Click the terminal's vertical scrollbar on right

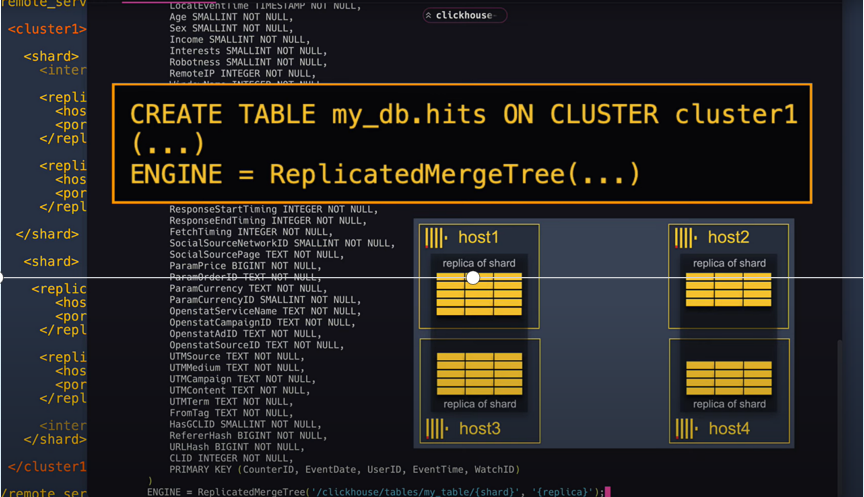[x=840, y=419]
